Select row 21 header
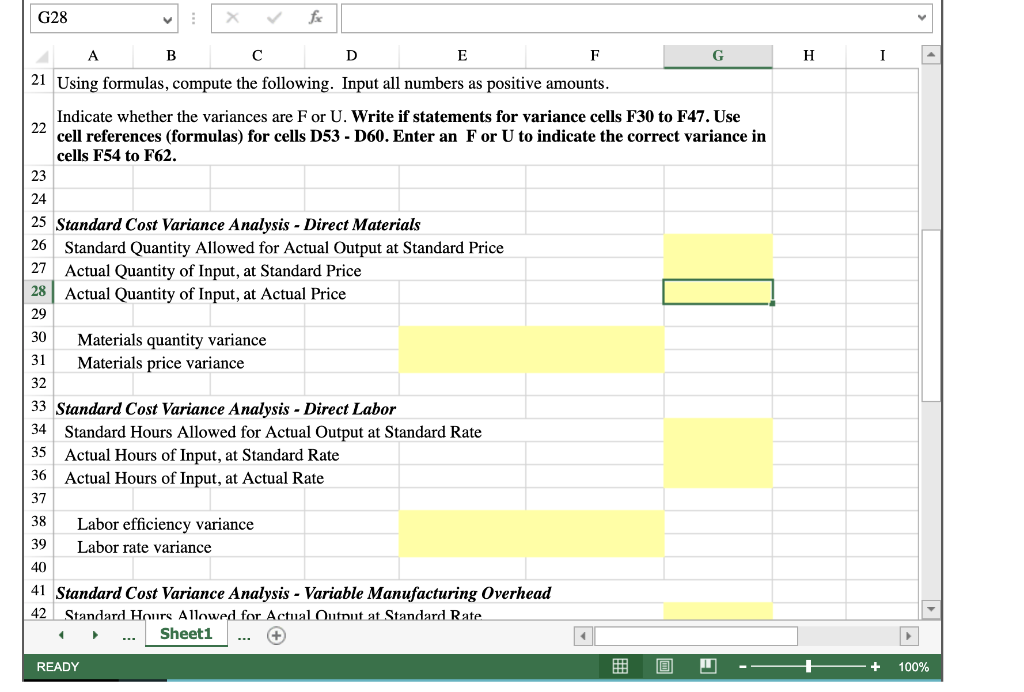The width and height of the screenshot is (1024, 692). (x=39, y=80)
